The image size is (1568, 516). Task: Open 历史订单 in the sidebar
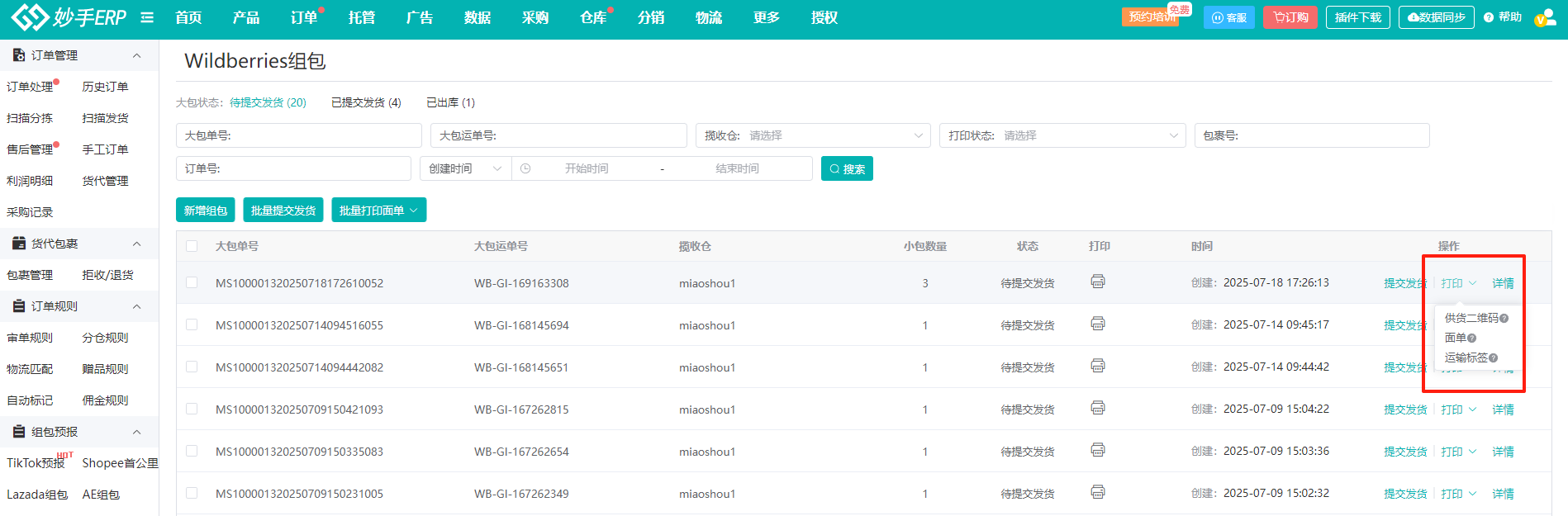105,87
